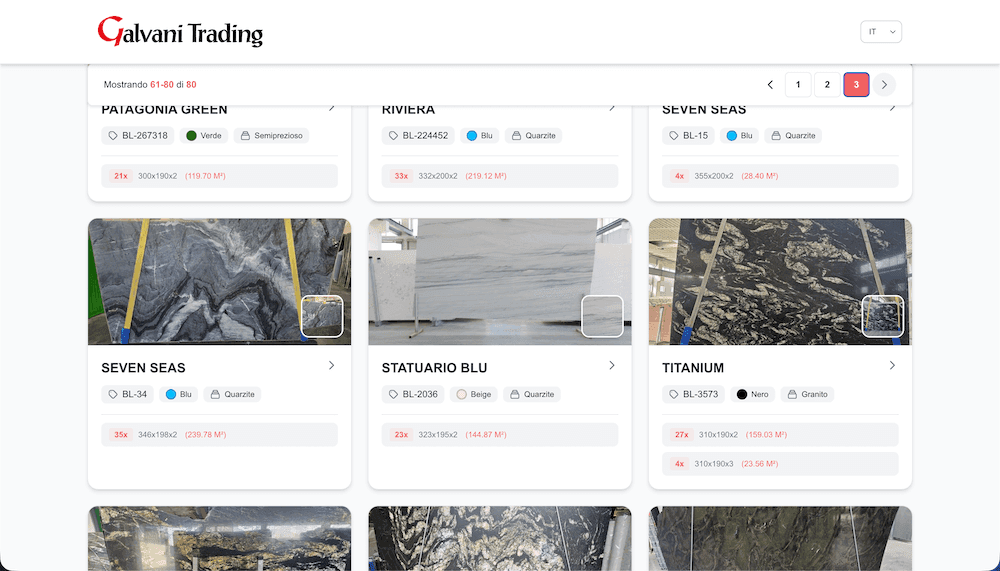Click the BL-267318 code tag
The height and width of the screenshot is (571, 1000).
pyautogui.click(x=138, y=136)
